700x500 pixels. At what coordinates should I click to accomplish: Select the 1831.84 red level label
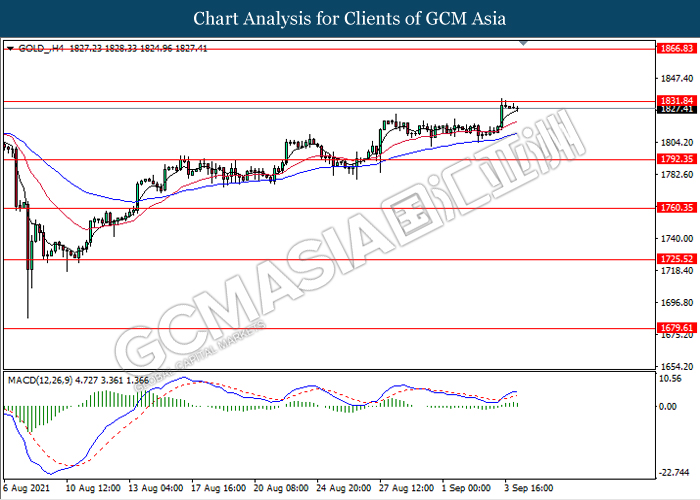[676, 101]
